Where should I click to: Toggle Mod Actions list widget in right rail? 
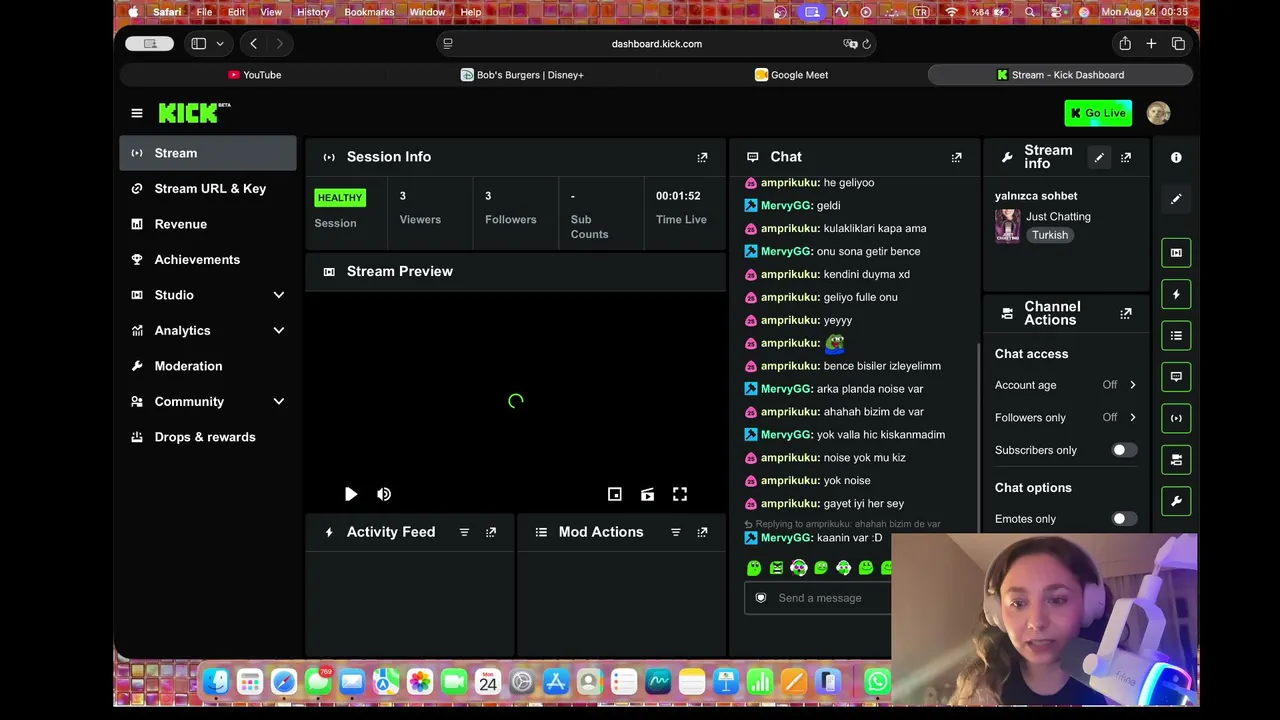[x=1176, y=336]
